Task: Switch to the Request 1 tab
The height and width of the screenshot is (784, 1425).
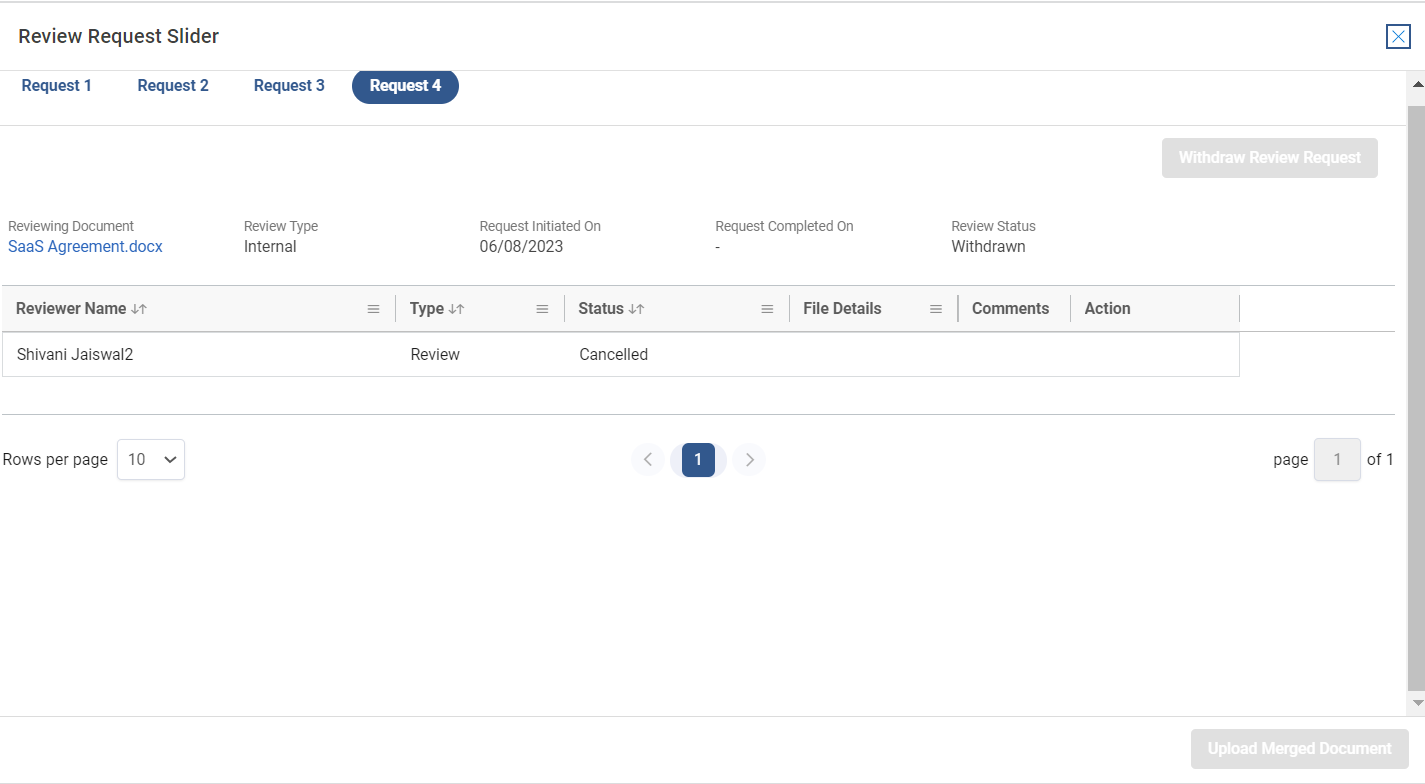Action: click(56, 86)
